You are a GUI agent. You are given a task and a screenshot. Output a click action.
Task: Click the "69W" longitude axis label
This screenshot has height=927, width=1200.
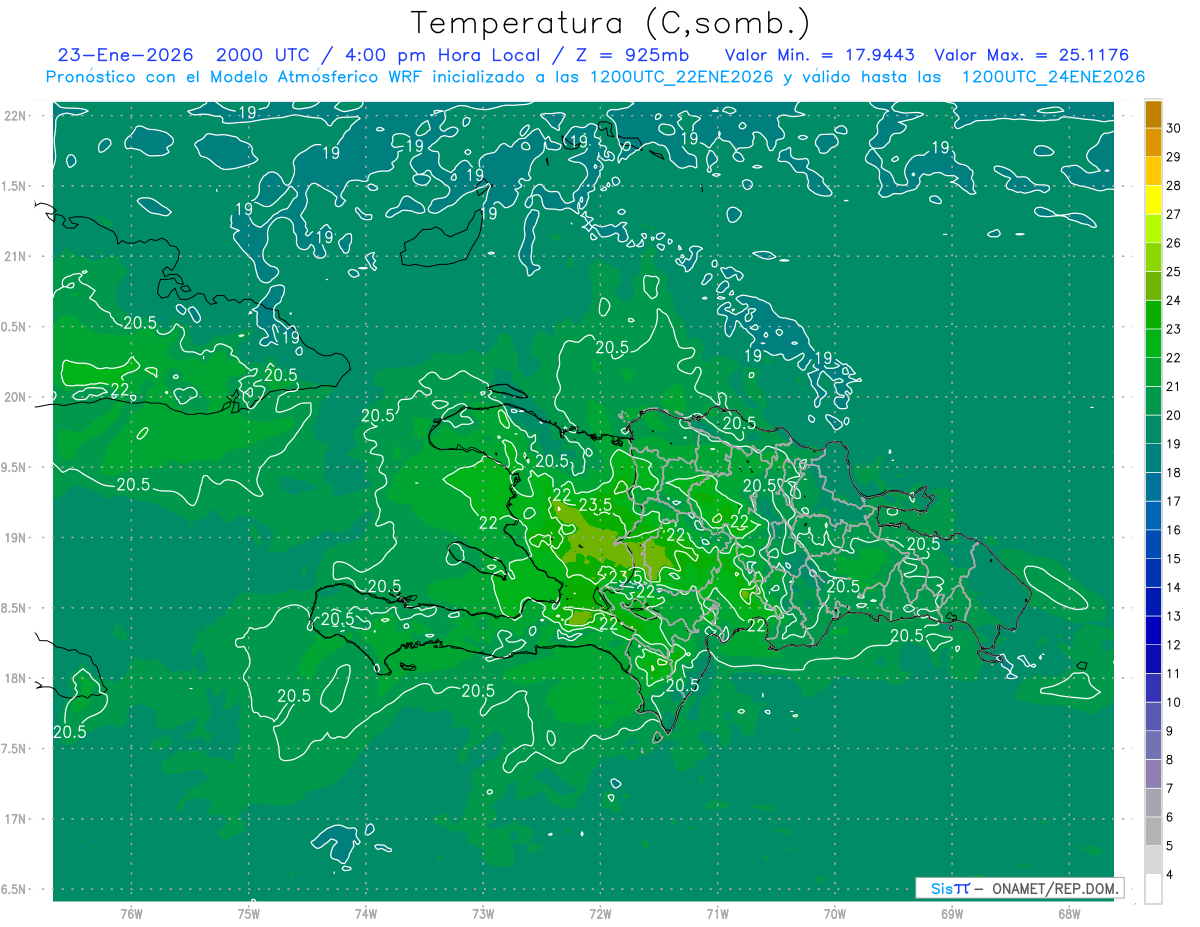pyautogui.click(x=952, y=913)
